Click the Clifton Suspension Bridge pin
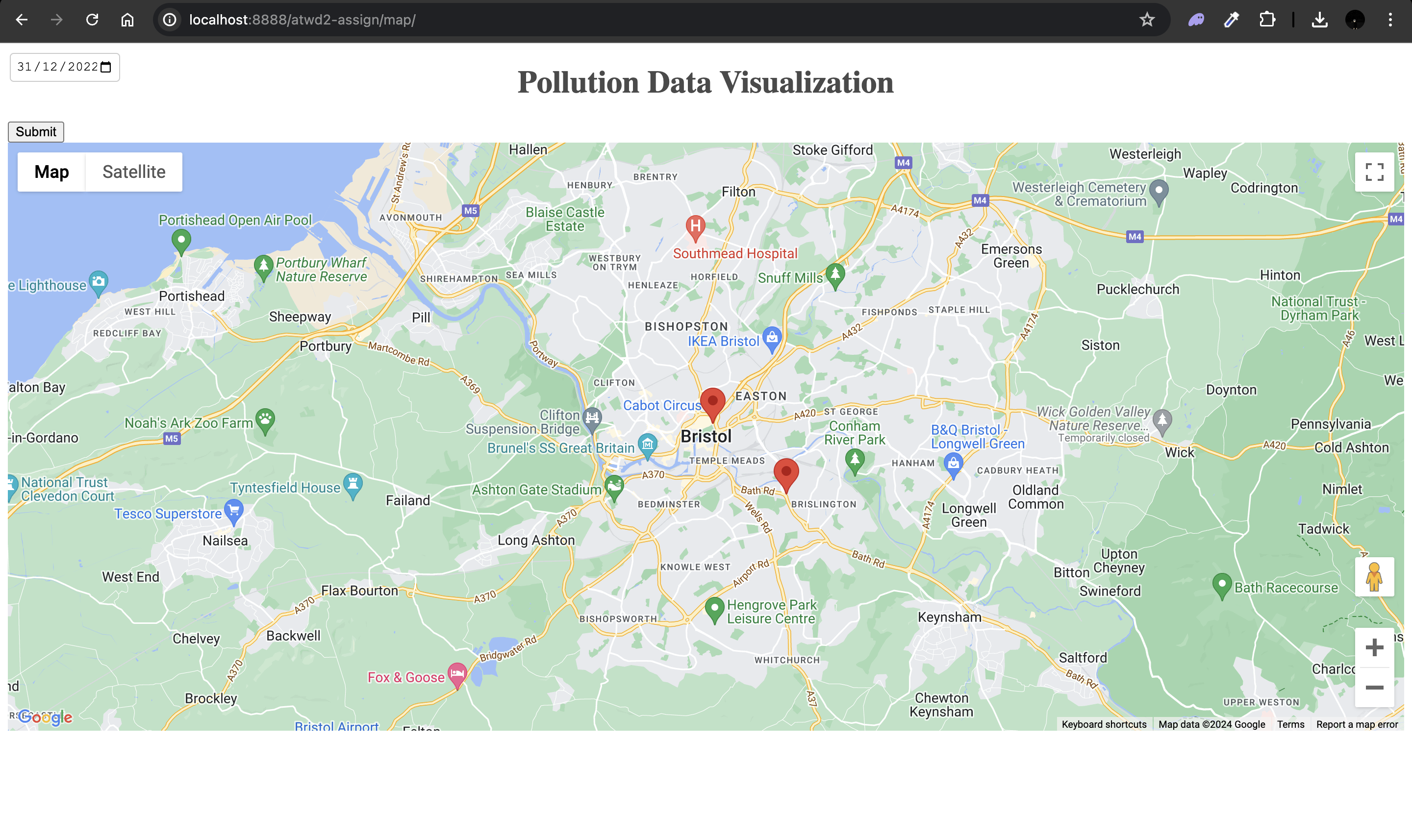Screen dimensions: 1412x840 [x=592, y=420]
